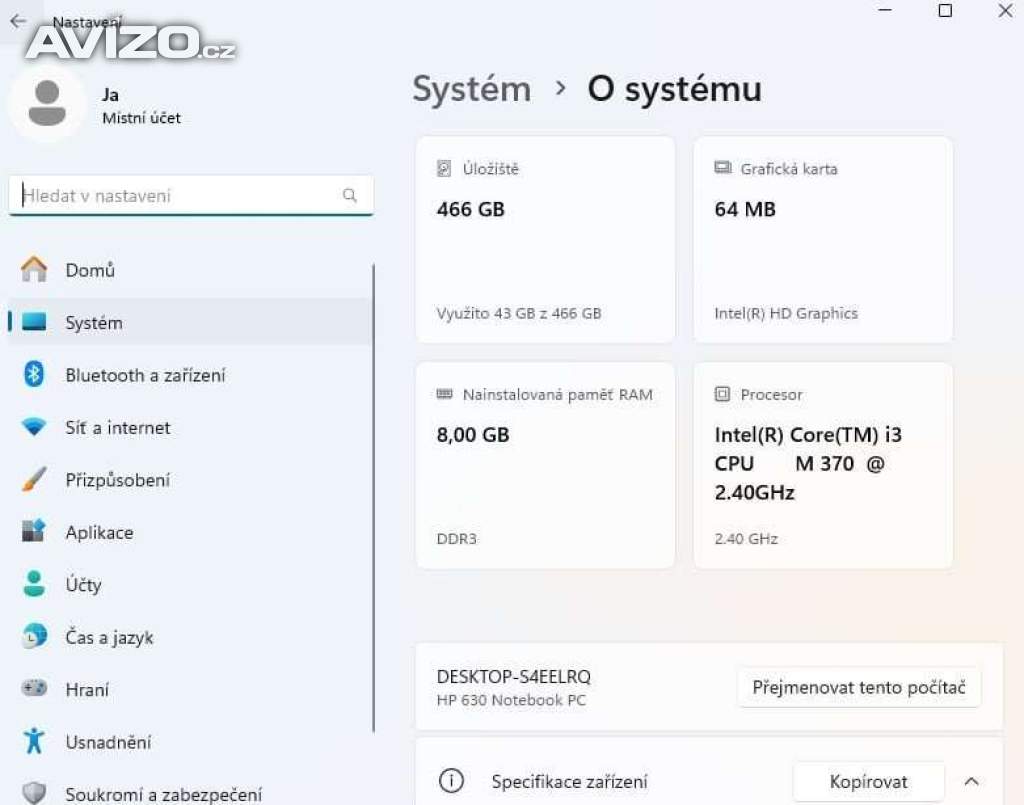Viewport: 1024px width, 805px height.
Task: Click the Usnadnění accessibility icon
Action: point(34,741)
